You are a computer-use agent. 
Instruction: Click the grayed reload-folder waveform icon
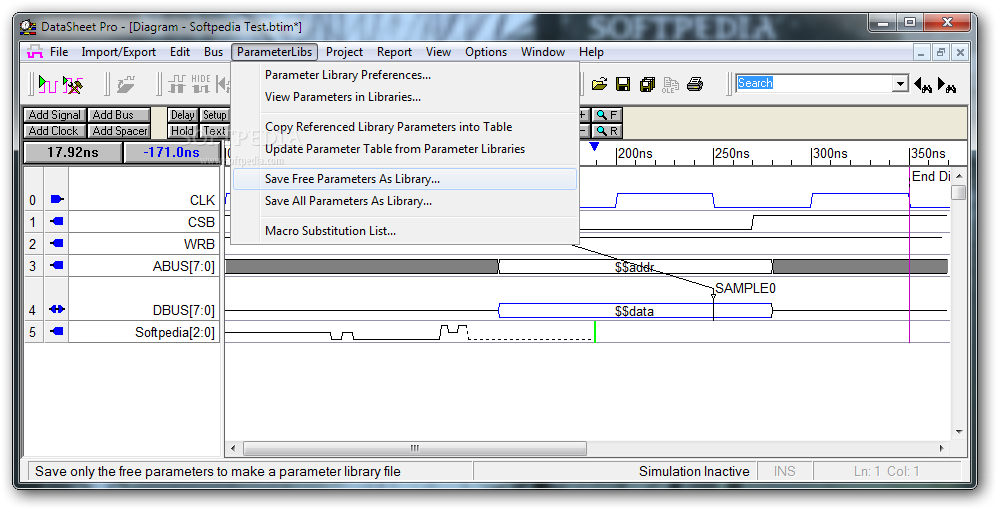(x=127, y=84)
